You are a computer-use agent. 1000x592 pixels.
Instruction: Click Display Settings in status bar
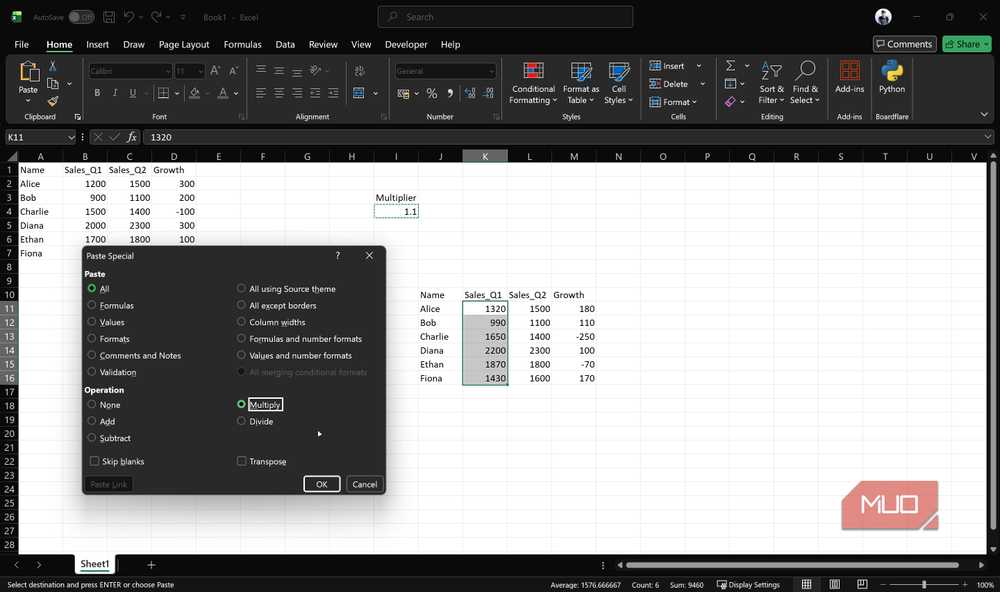point(748,584)
